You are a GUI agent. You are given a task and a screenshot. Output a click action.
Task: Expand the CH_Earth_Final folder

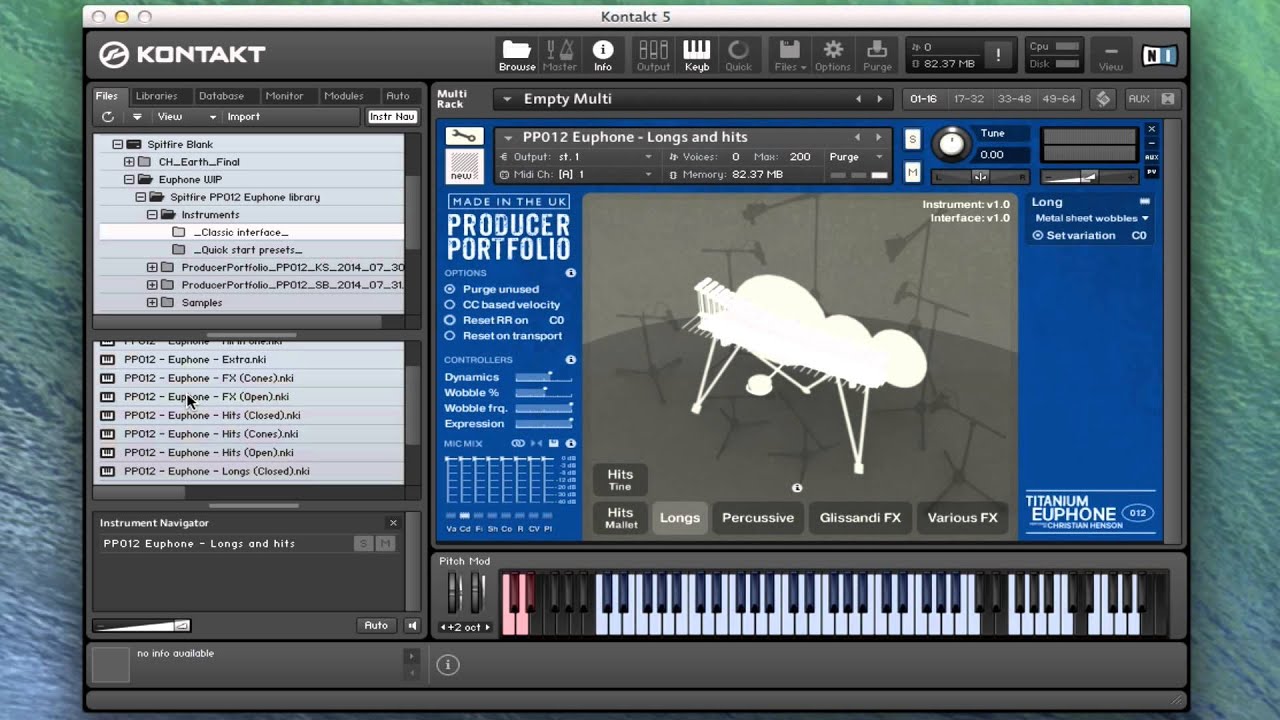click(129, 162)
